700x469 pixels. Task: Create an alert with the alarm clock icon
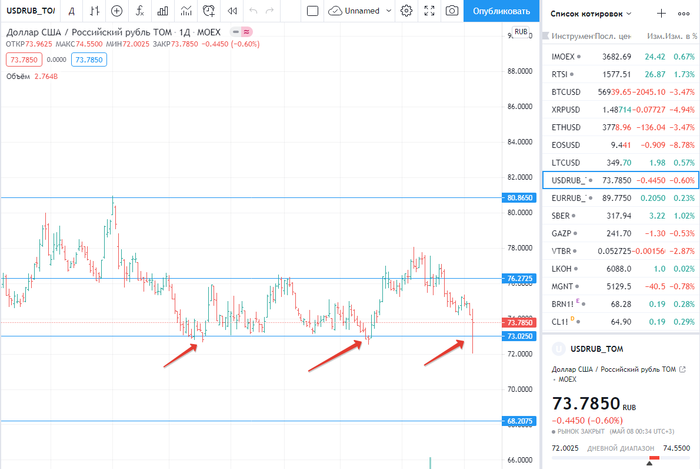tap(208, 11)
